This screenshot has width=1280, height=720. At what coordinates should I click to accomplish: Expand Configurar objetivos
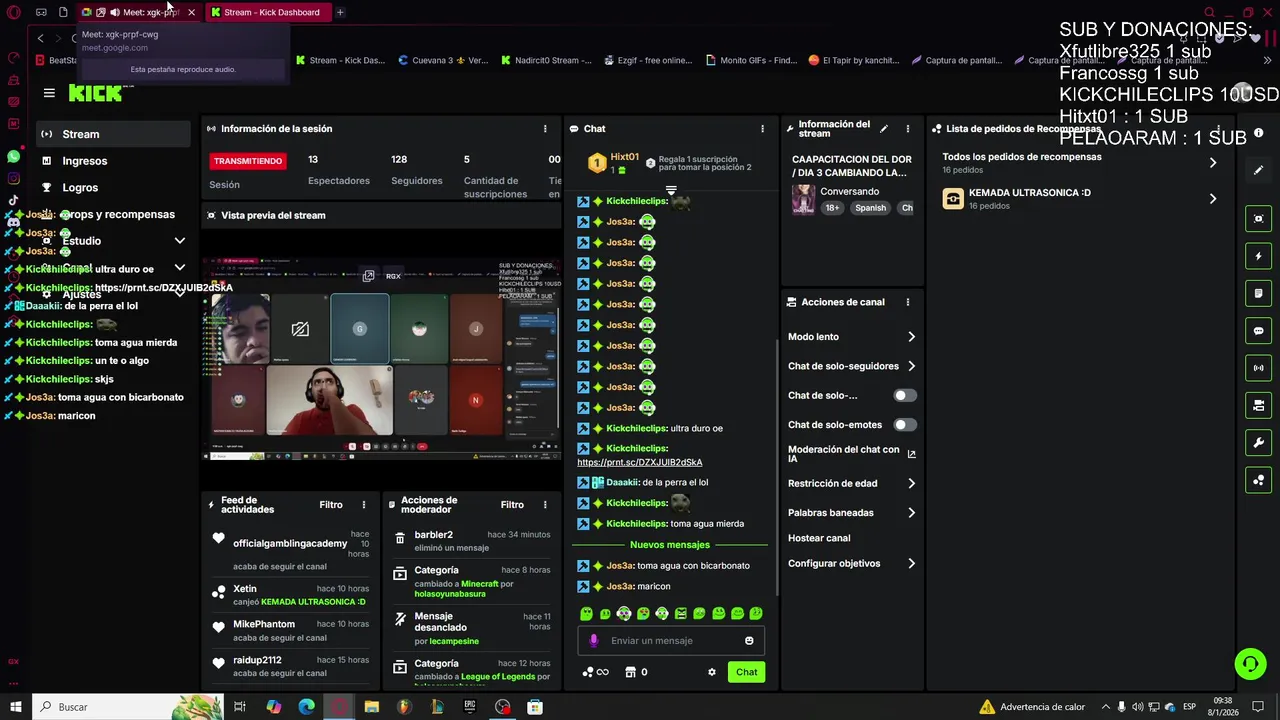(852, 564)
